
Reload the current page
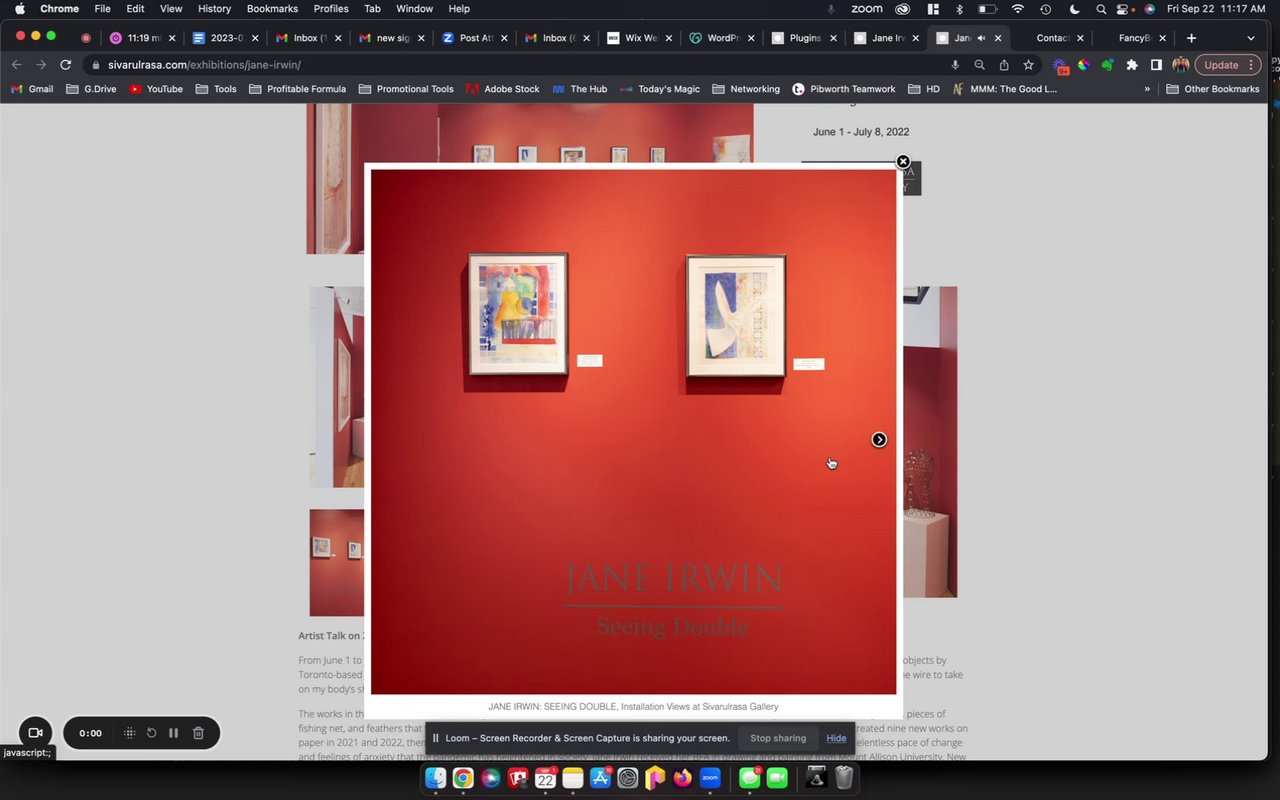(66, 65)
